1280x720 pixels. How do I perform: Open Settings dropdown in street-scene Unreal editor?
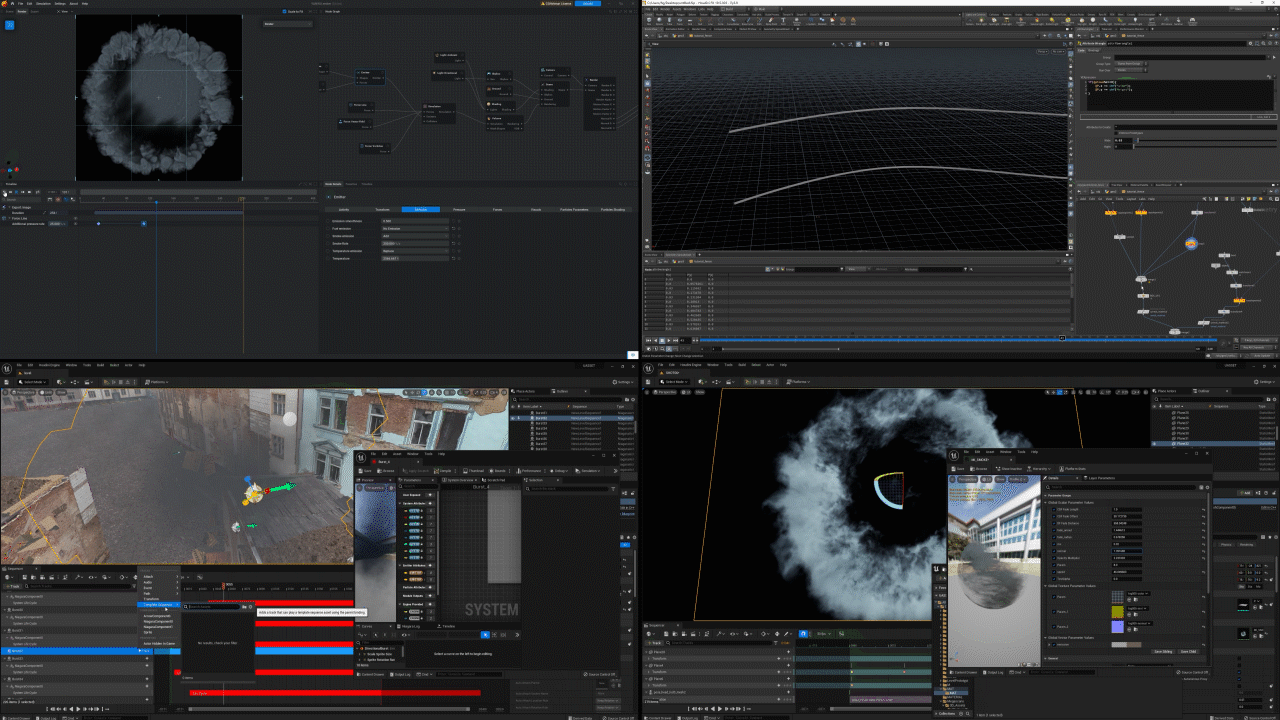(x=624, y=382)
